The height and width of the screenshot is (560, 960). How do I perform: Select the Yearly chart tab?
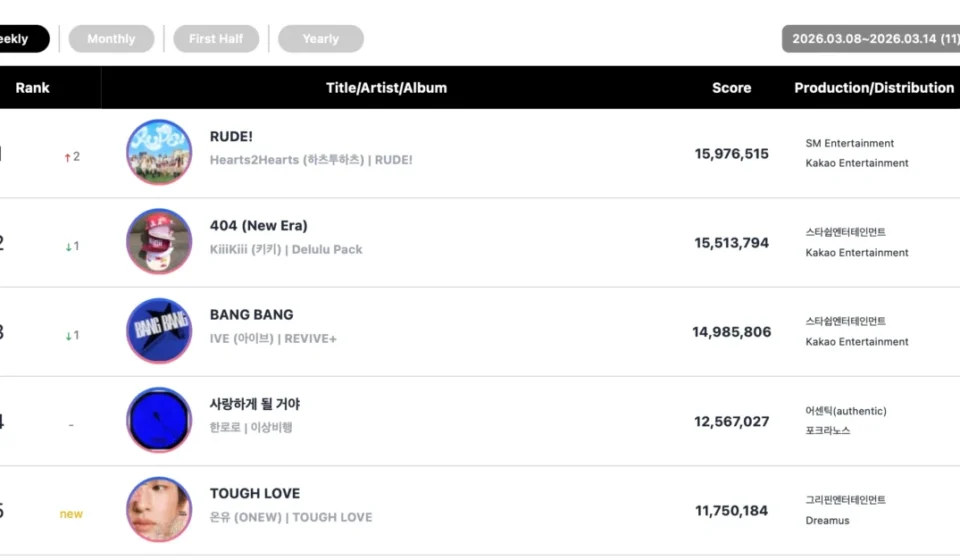pos(320,39)
